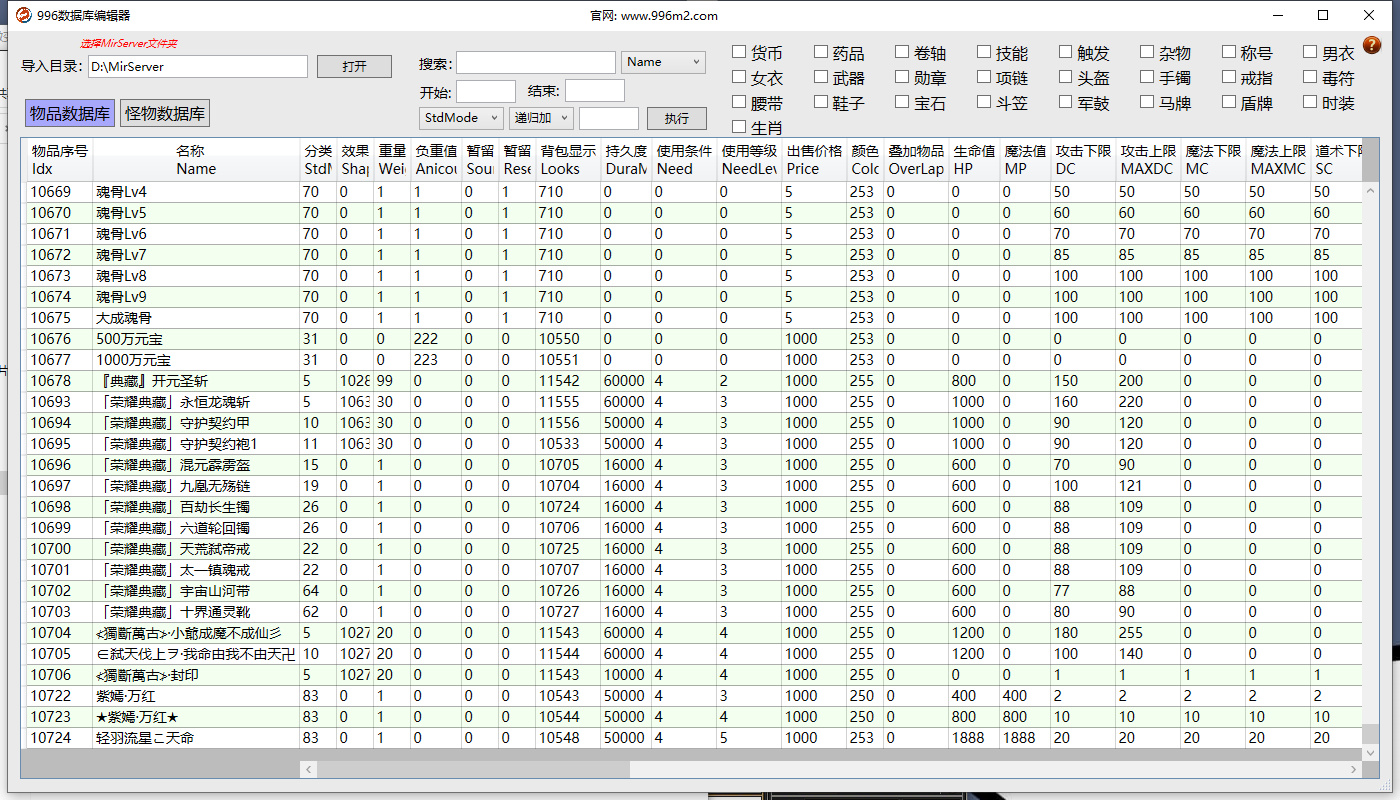Tick the 武器 category checkbox

[x=821, y=77]
